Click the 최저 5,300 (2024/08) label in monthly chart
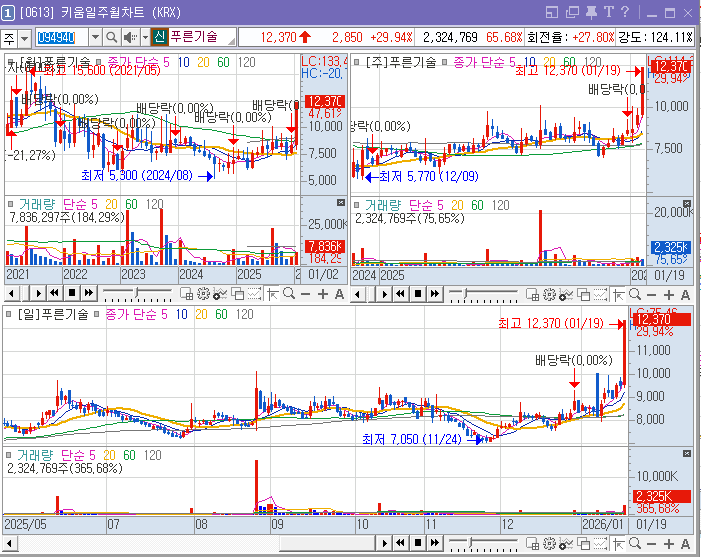 136,175
